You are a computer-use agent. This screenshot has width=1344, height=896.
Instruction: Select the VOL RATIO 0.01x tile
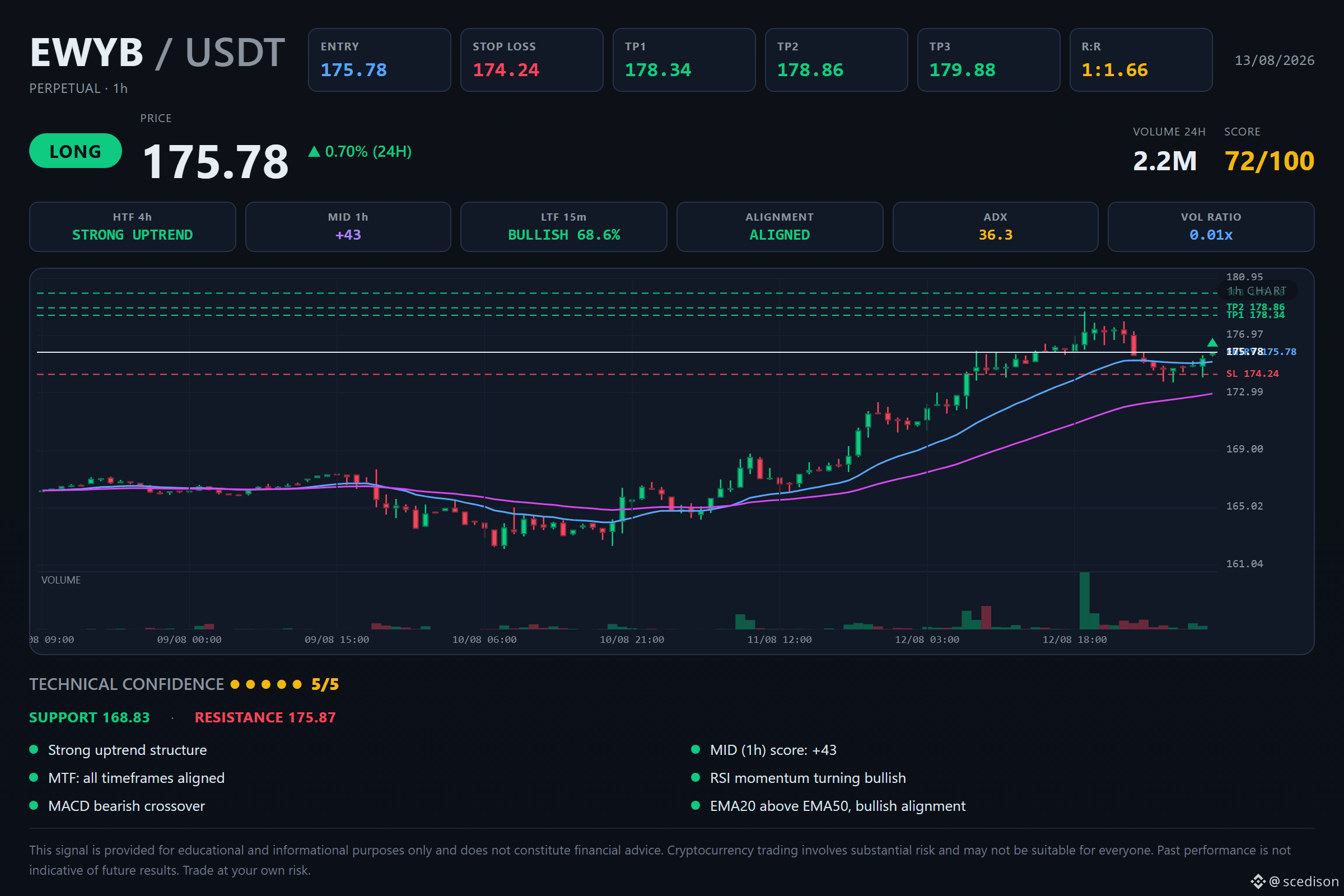coord(1211,227)
